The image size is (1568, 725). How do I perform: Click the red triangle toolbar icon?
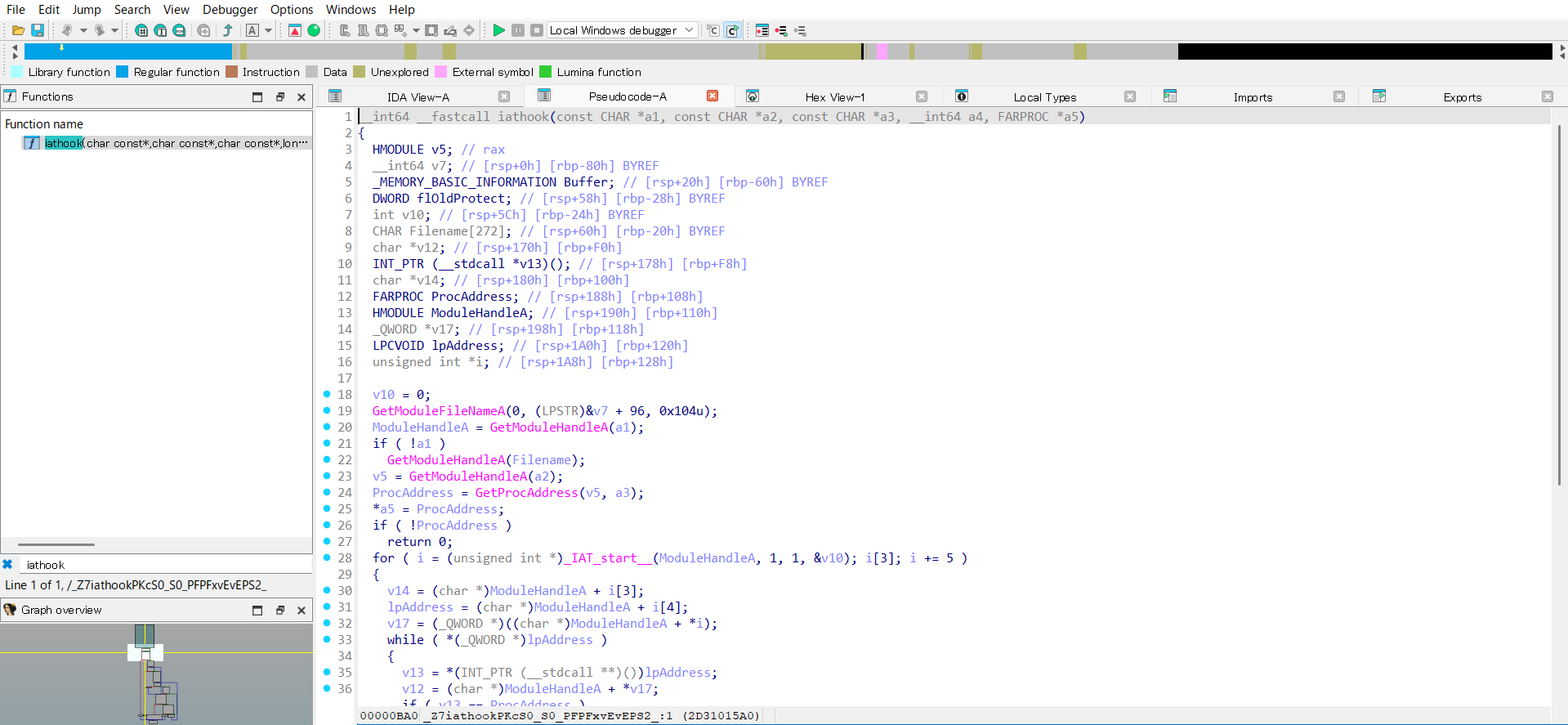click(x=295, y=30)
